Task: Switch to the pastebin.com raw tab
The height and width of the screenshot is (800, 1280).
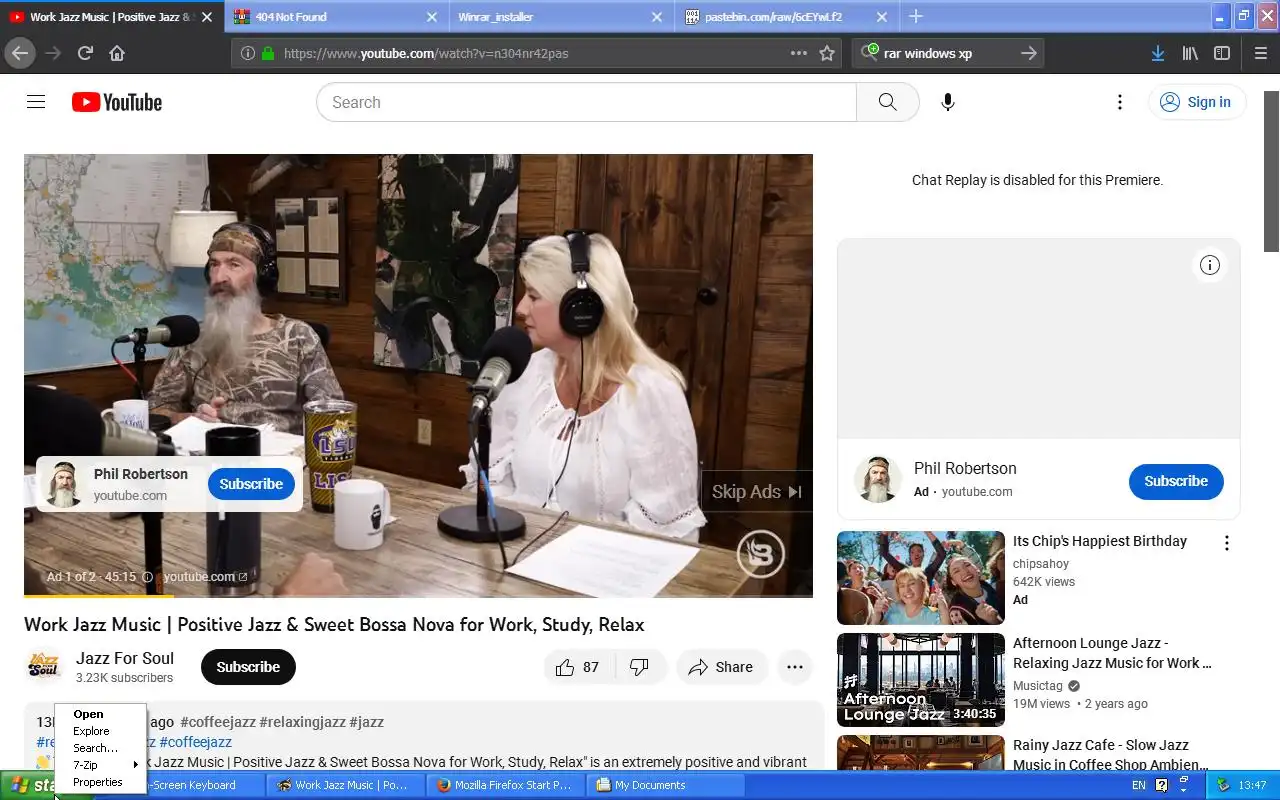Action: [x=785, y=17]
